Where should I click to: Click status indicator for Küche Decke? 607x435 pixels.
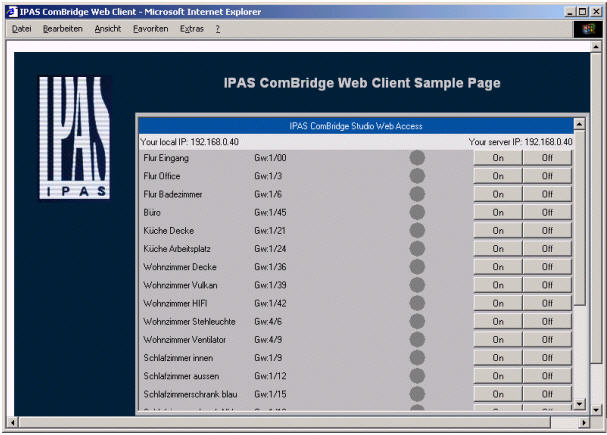click(417, 231)
